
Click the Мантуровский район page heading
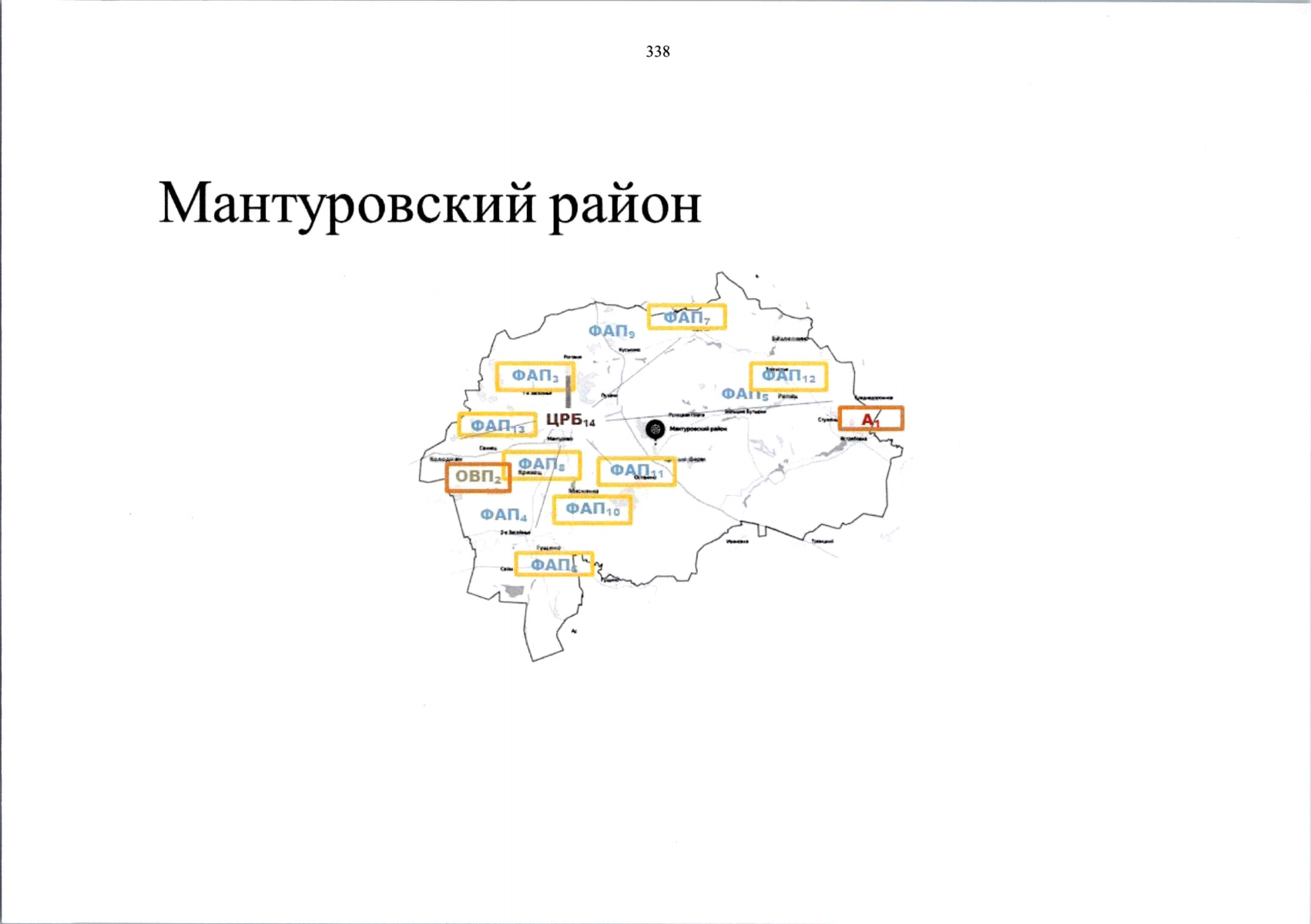click(430, 204)
